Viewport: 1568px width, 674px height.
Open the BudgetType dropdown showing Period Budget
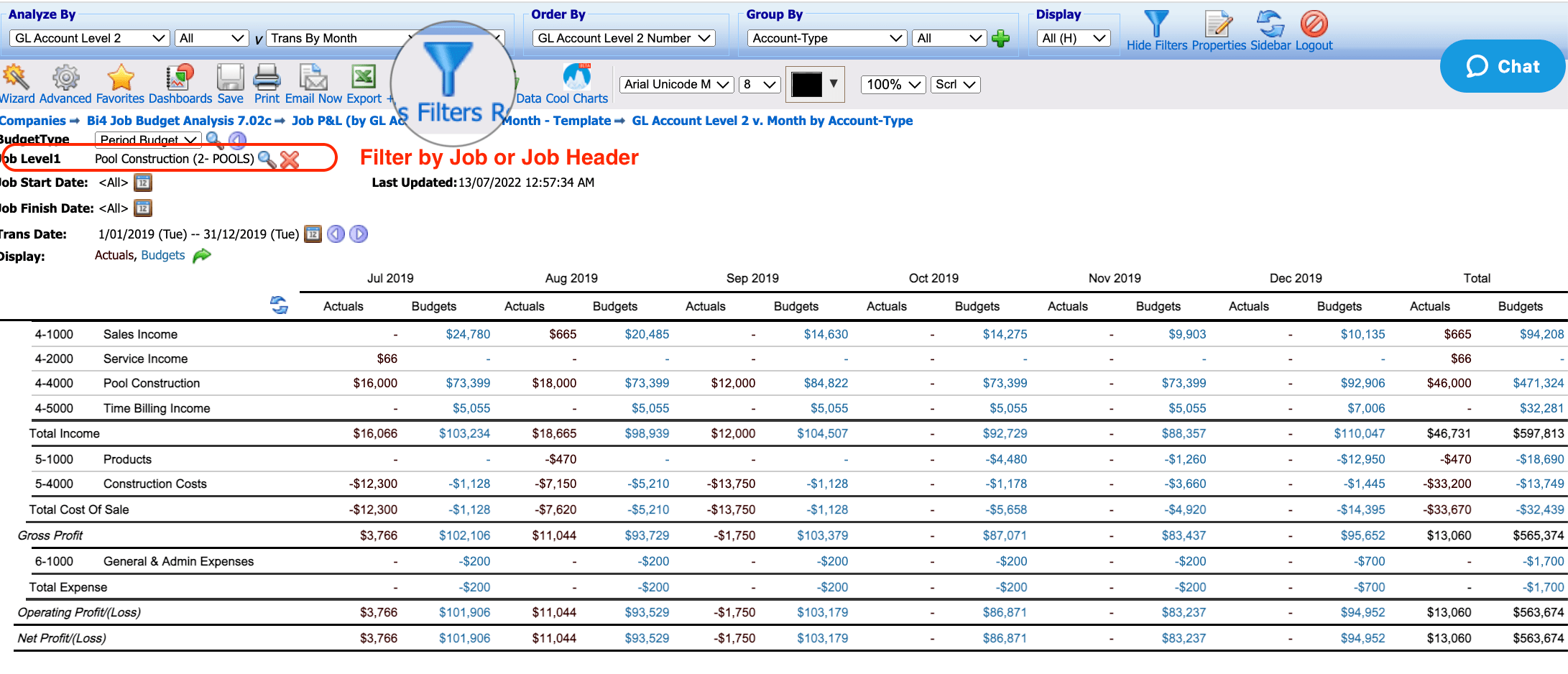[x=147, y=139]
